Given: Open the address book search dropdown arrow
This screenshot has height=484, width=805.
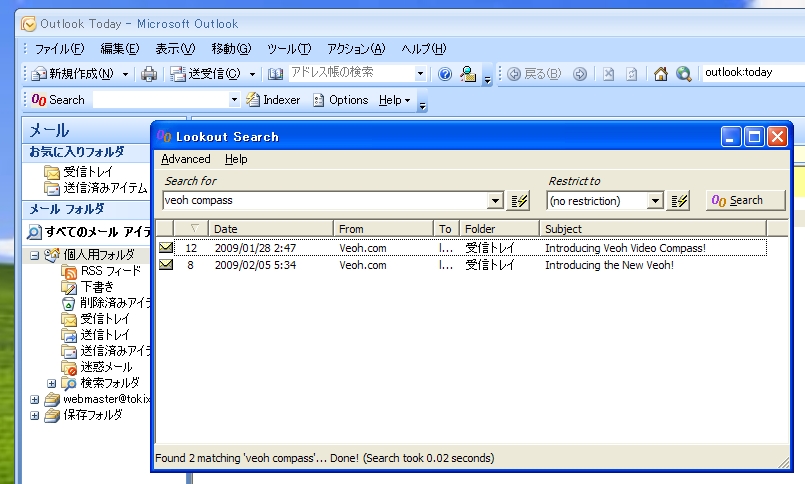Looking at the screenshot, I should tap(420, 74).
